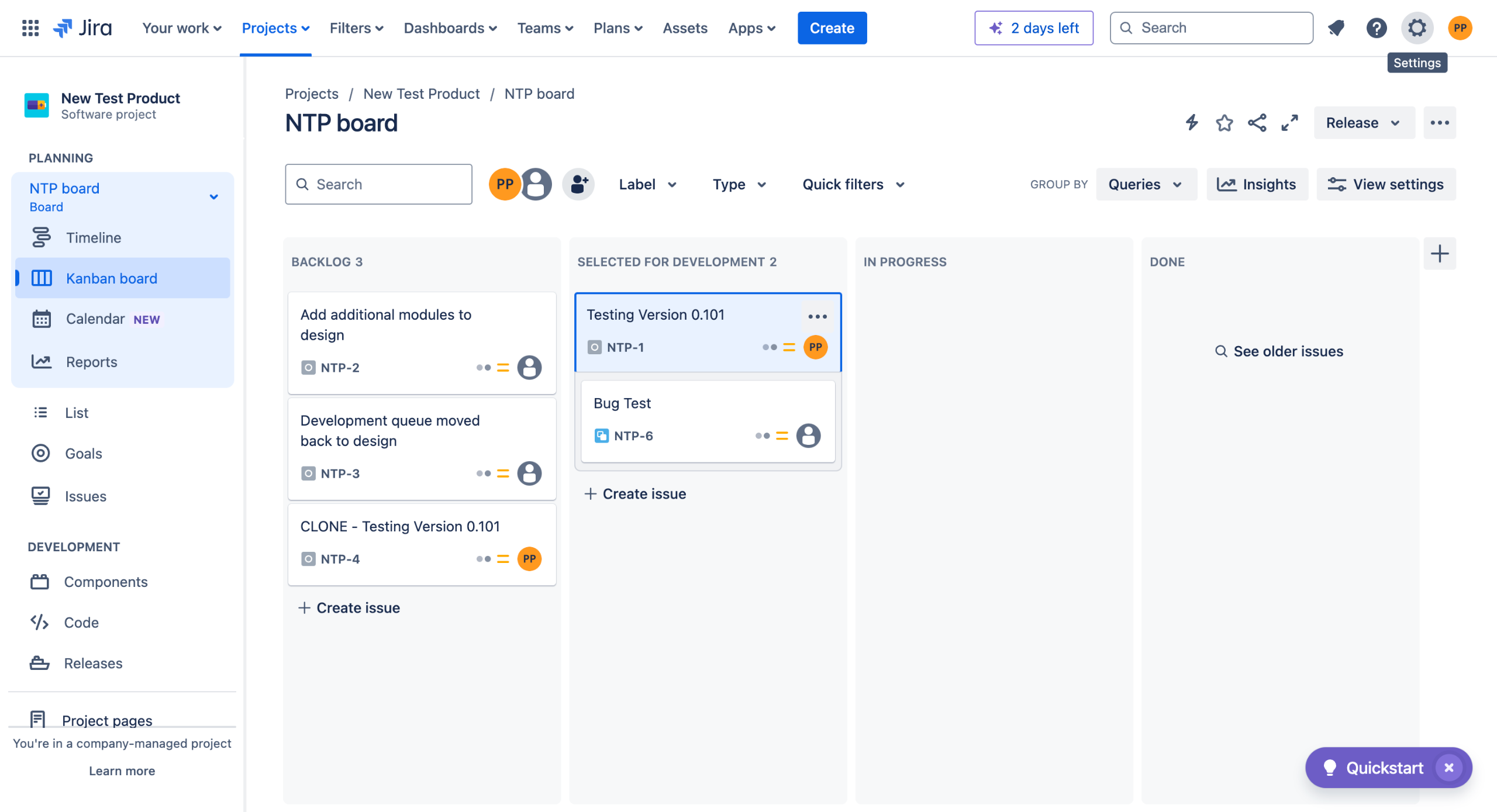
Task: Go to Timeline in sidebar
Action: point(123,237)
